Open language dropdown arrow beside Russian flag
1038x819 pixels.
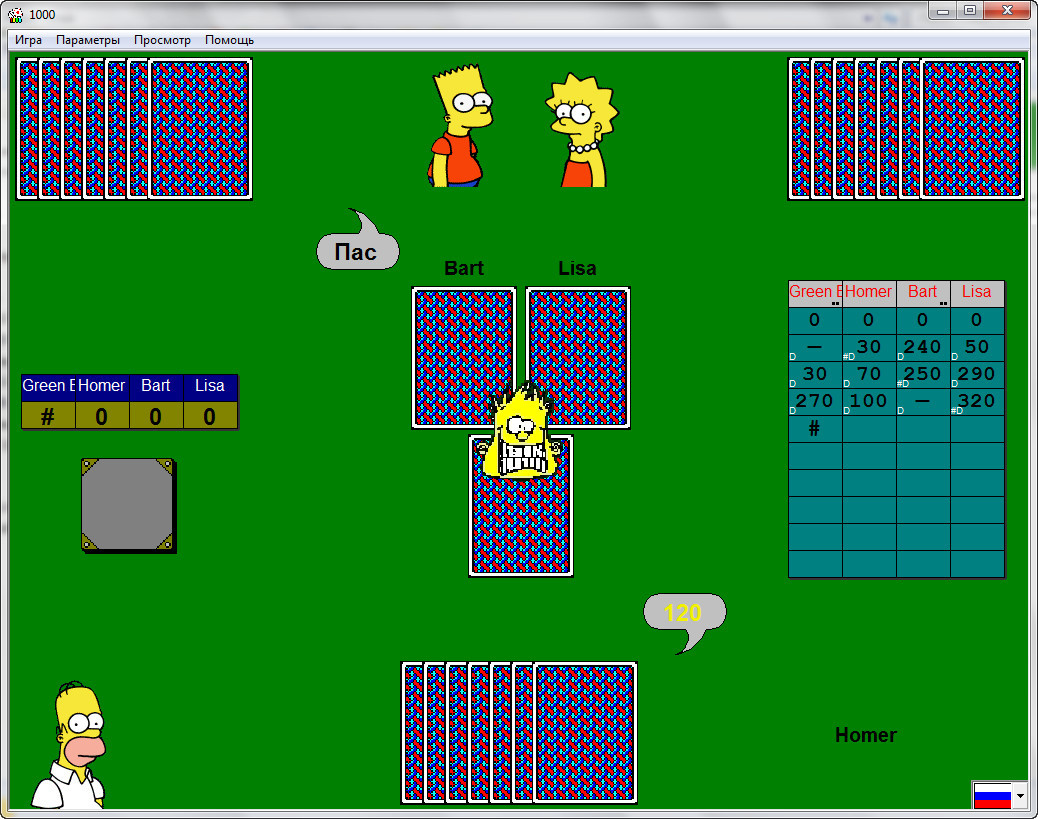coord(1020,795)
